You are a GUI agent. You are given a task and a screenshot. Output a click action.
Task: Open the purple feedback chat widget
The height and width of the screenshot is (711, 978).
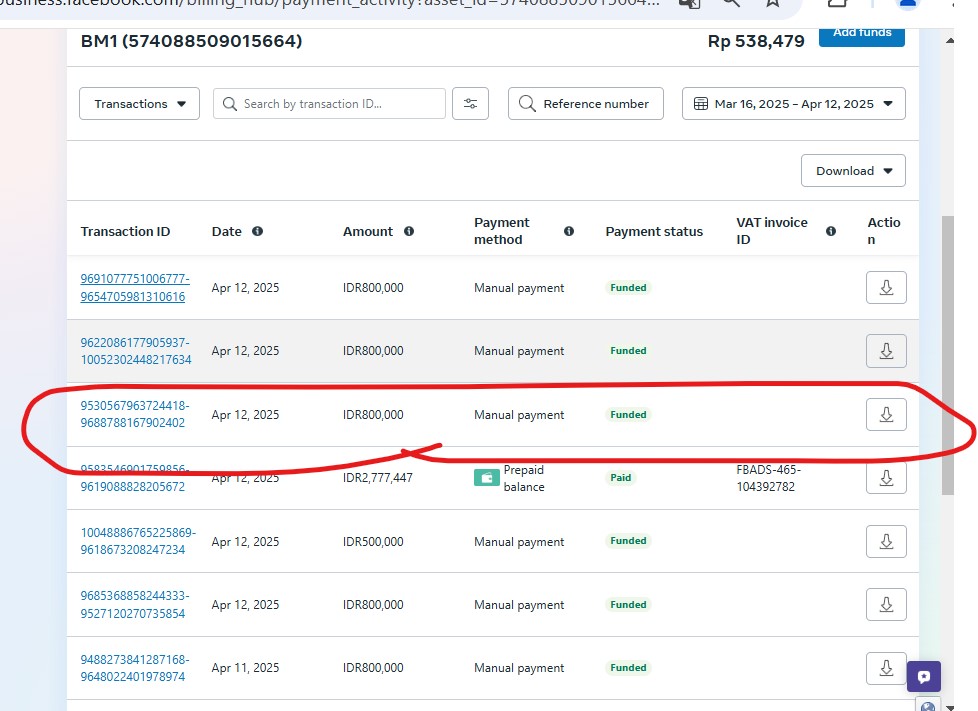click(x=923, y=676)
